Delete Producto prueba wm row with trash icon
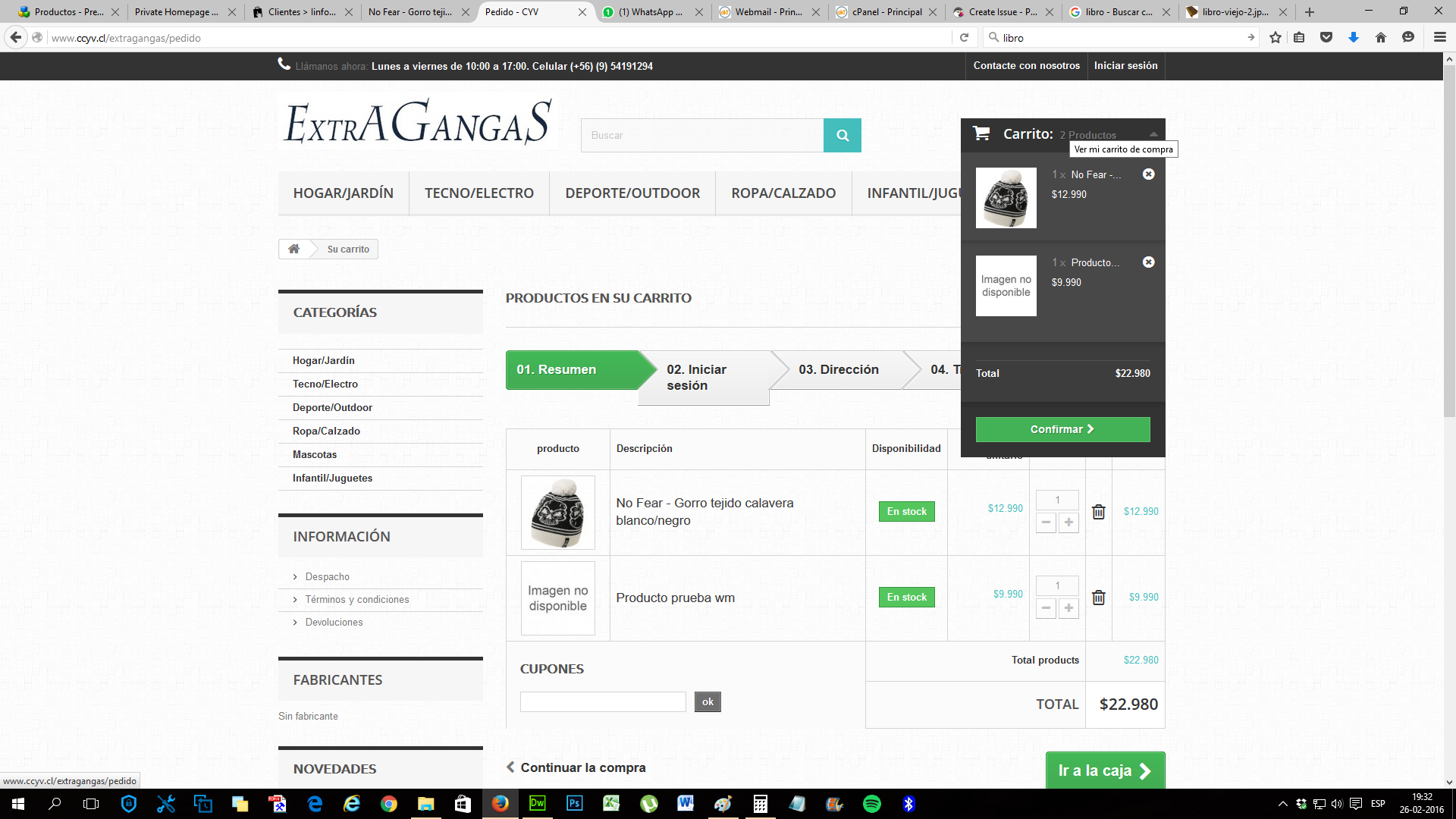Image resolution: width=1456 pixels, height=819 pixels. tap(1098, 598)
